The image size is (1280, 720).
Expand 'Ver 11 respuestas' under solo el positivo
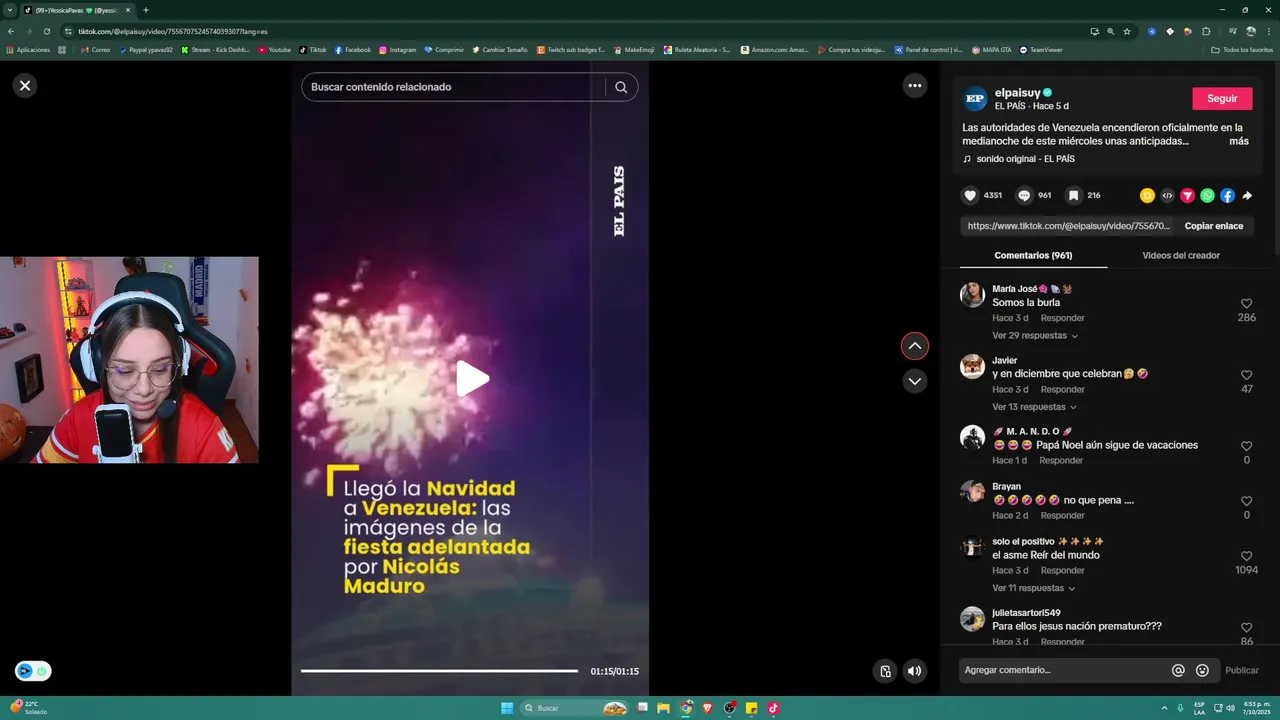tap(1034, 588)
